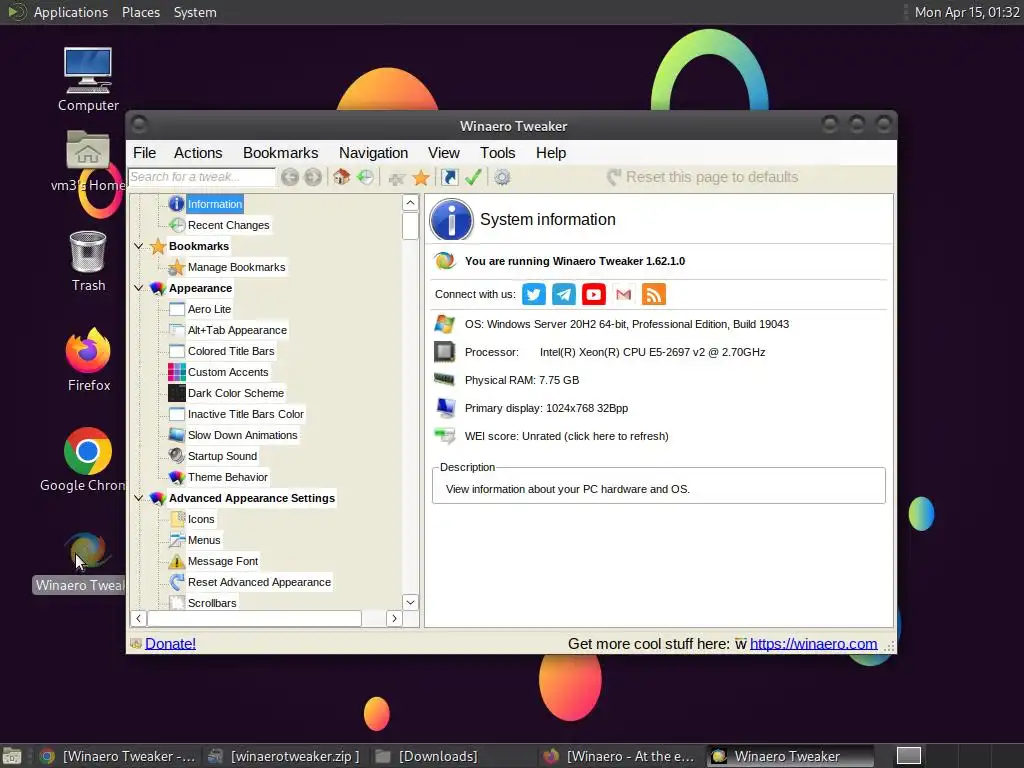The width and height of the screenshot is (1024, 768).
Task: Collapse Advanced Appearance Settings section
Action: [138, 498]
